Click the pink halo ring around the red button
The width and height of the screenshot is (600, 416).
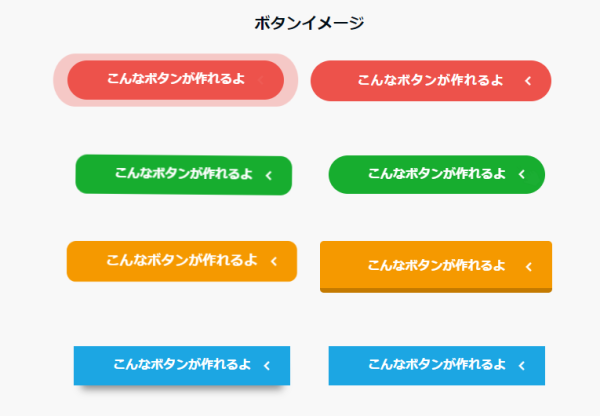pyautogui.click(x=60, y=80)
